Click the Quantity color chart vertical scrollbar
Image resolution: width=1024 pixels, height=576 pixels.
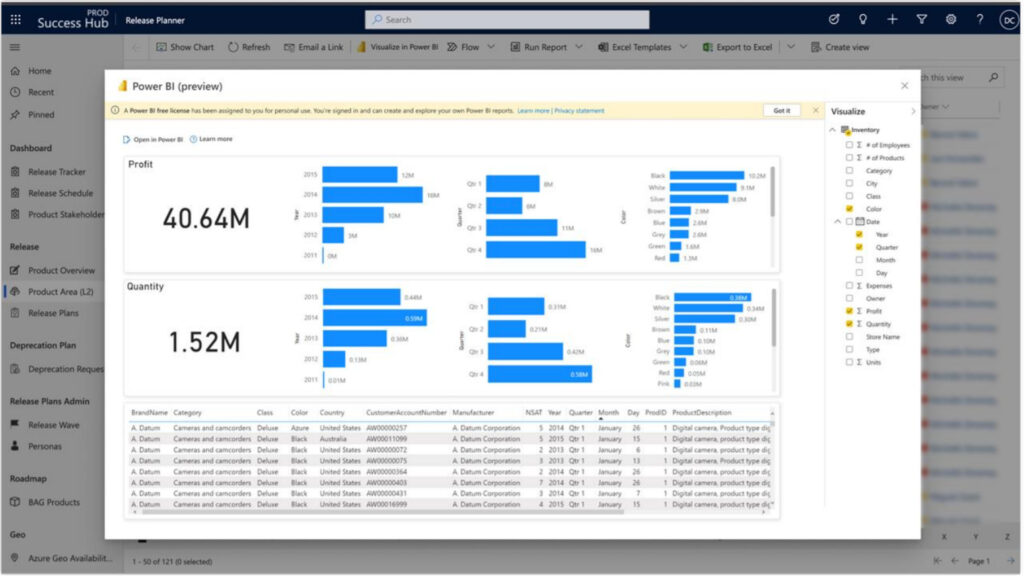pos(773,317)
